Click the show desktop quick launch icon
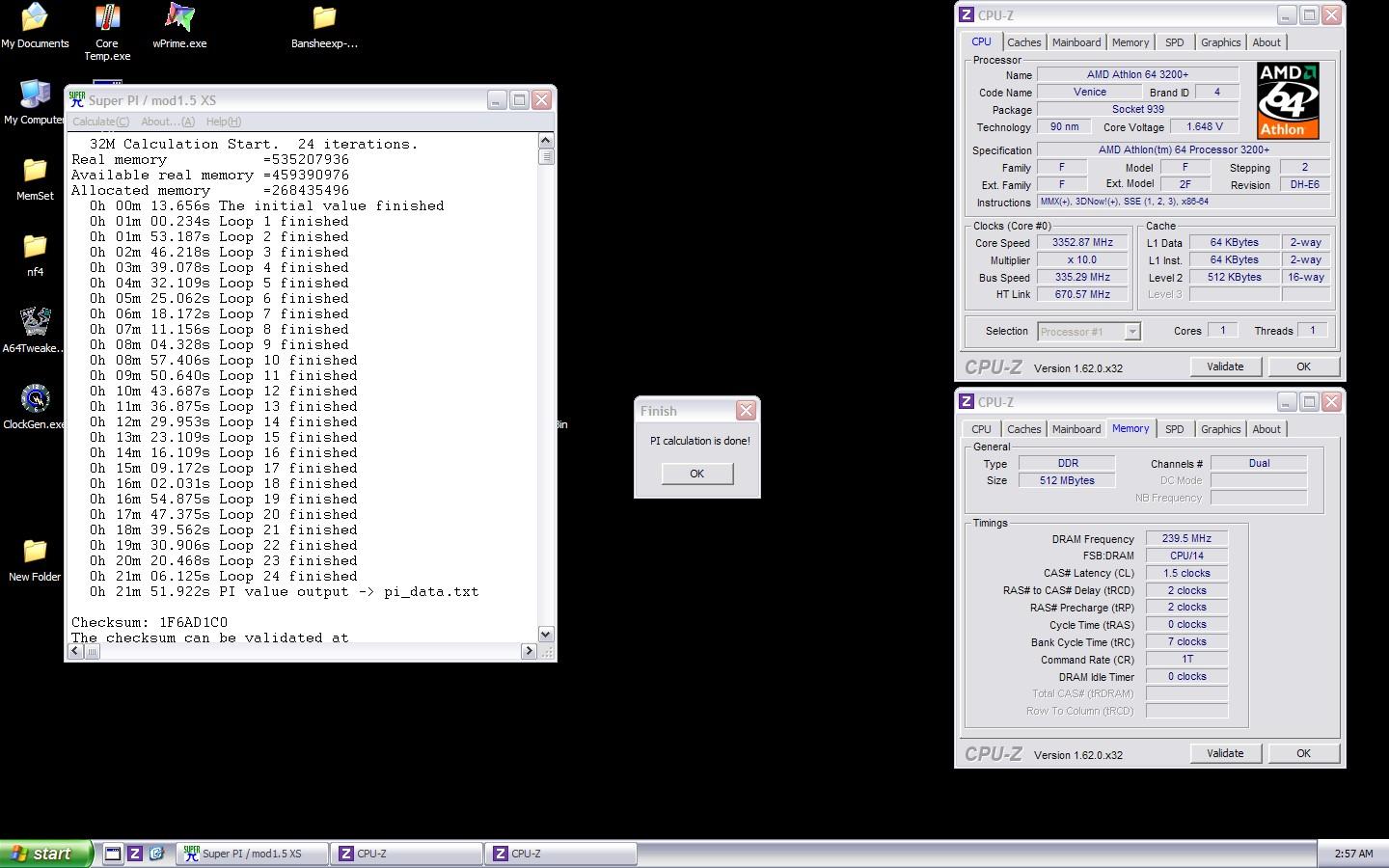 coord(113,854)
